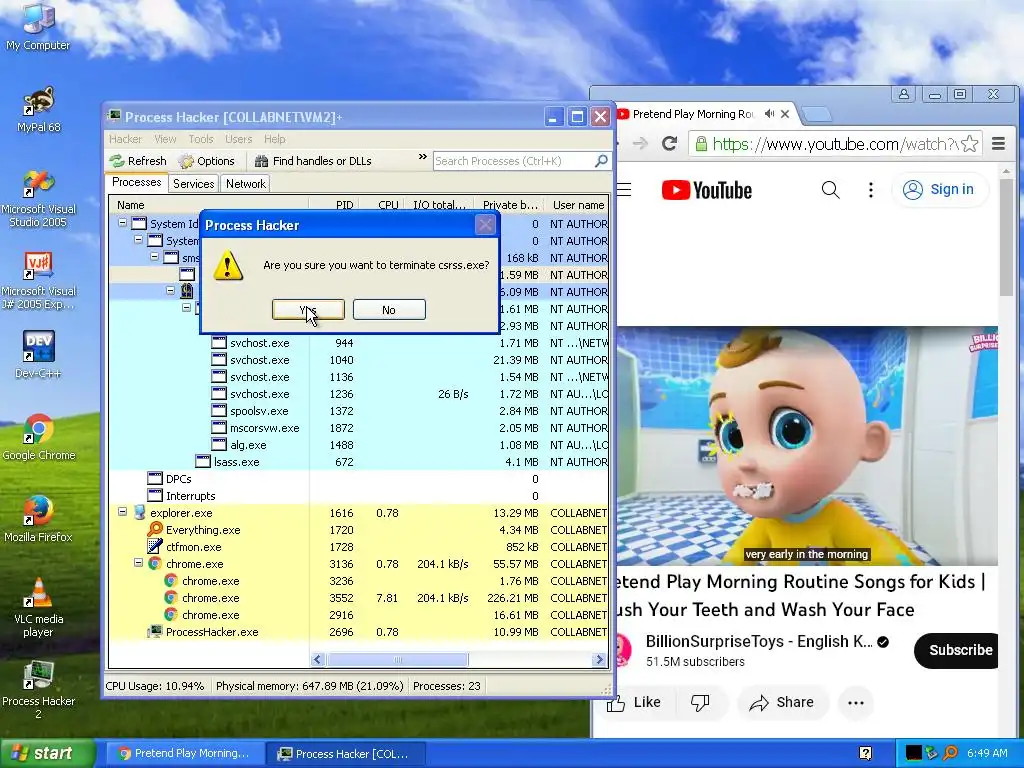
Task: Sort by the CPU column header
Action: [381, 205]
